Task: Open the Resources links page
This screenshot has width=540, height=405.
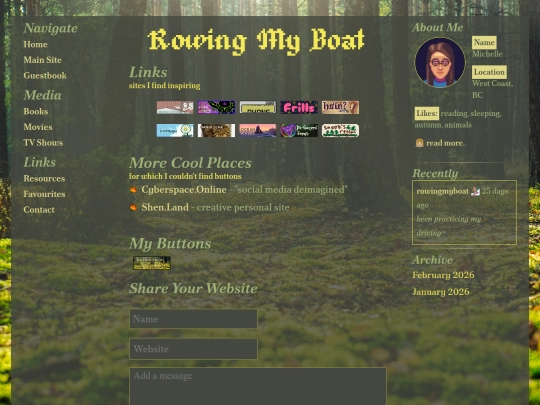Action: click(x=44, y=179)
